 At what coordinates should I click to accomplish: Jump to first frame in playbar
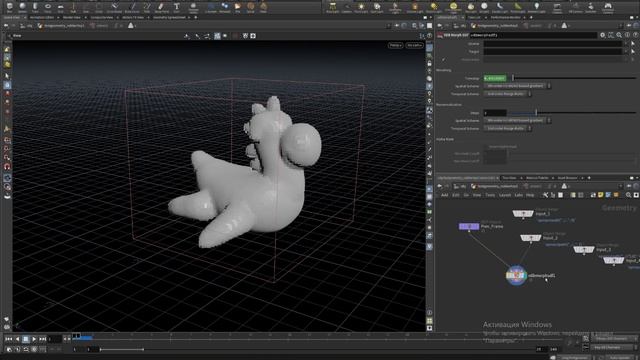[x=9, y=339]
